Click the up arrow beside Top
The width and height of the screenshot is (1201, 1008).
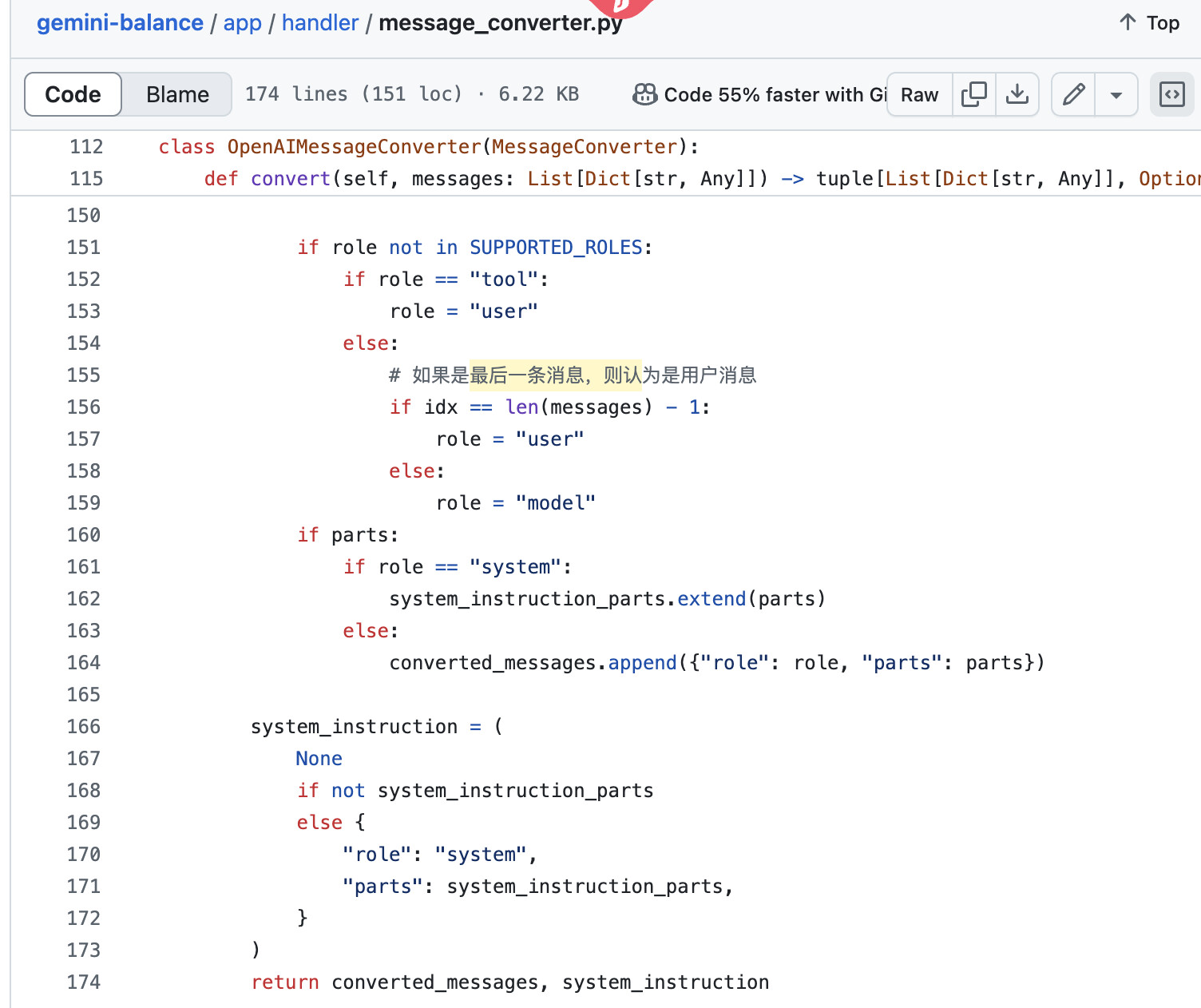pos(1127,22)
